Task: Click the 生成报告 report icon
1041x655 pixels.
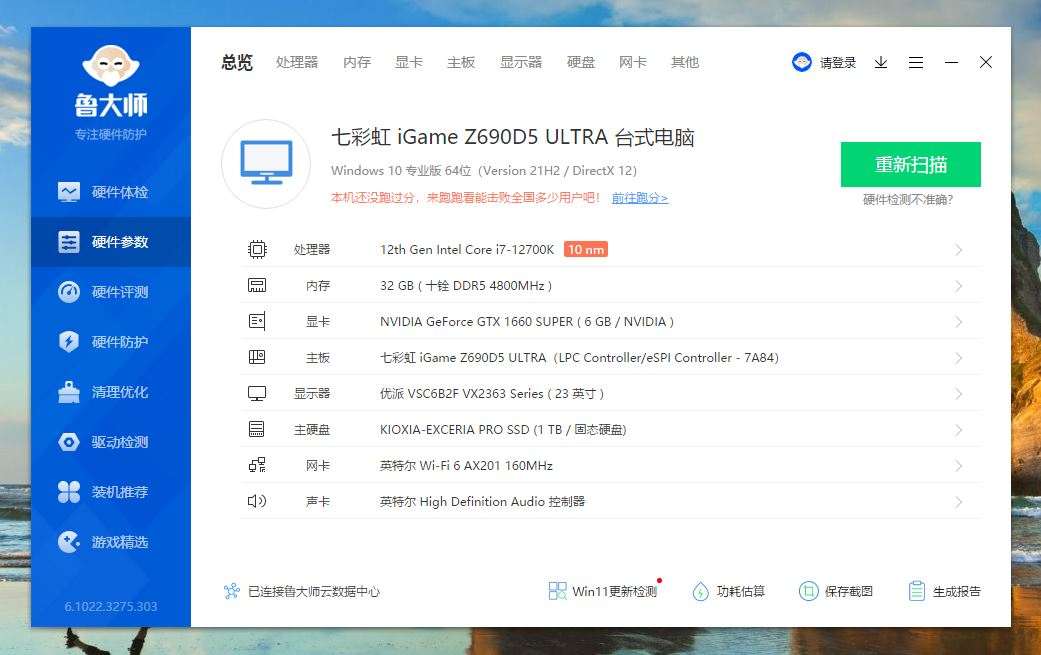Action: coord(917,591)
